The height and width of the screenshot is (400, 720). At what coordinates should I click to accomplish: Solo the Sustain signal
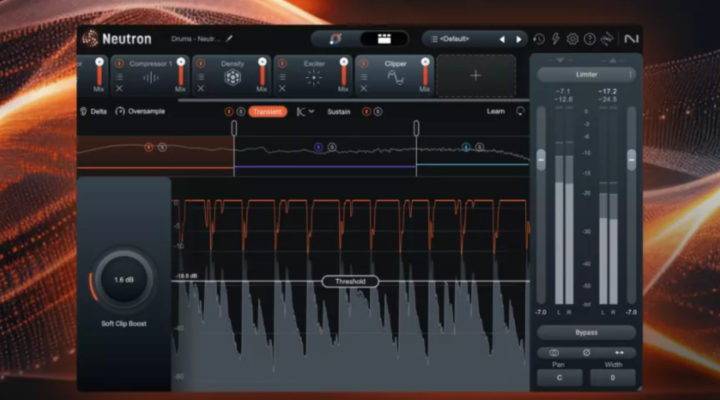377,112
